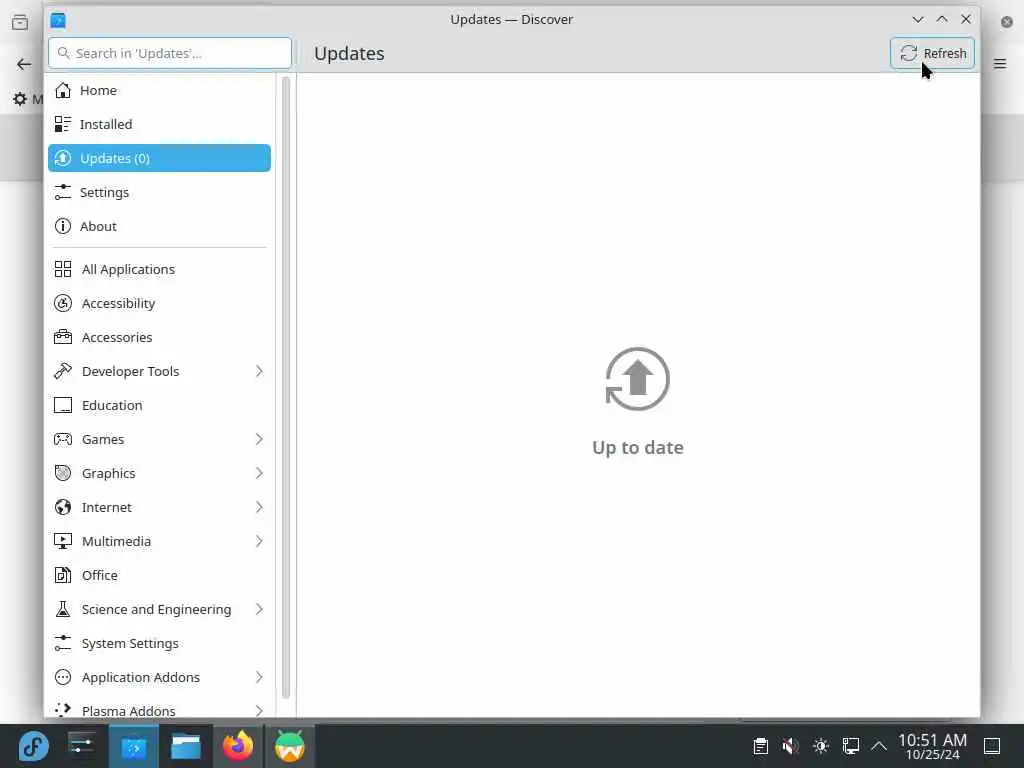Click the About info icon
The width and height of the screenshot is (1024, 768).
(x=63, y=226)
